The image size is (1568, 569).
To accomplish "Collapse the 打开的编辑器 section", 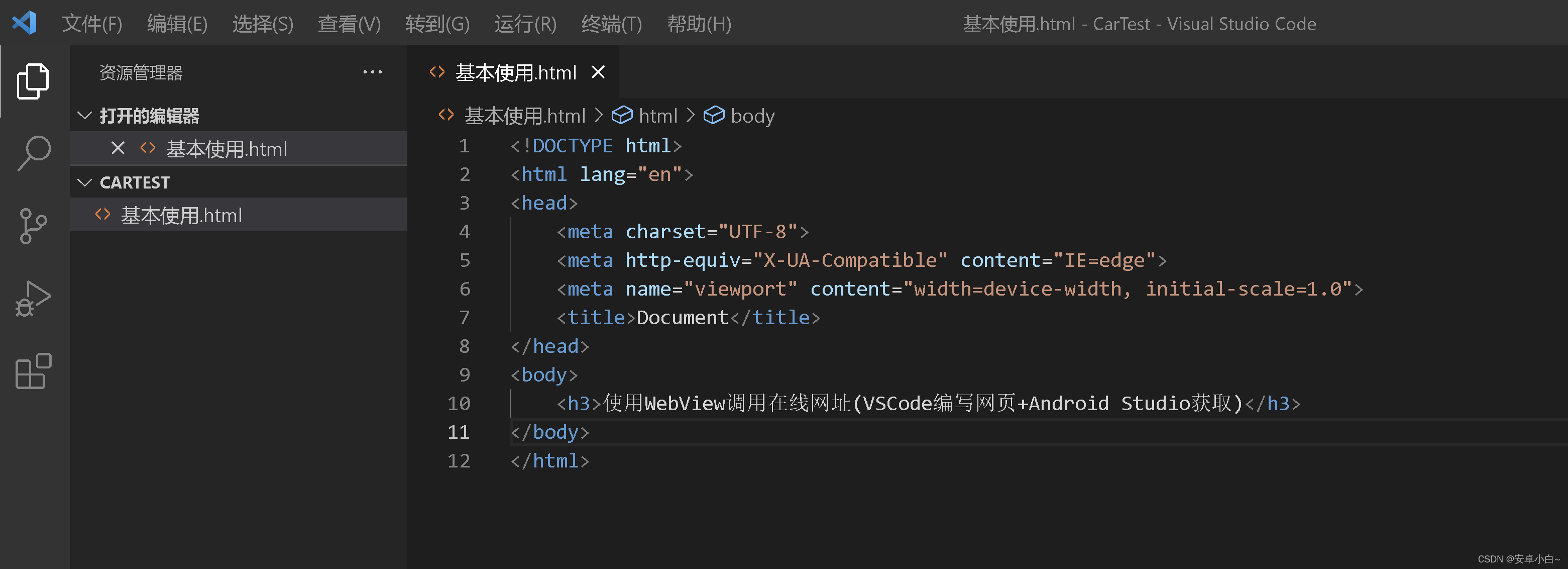I will tap(84, 116).
